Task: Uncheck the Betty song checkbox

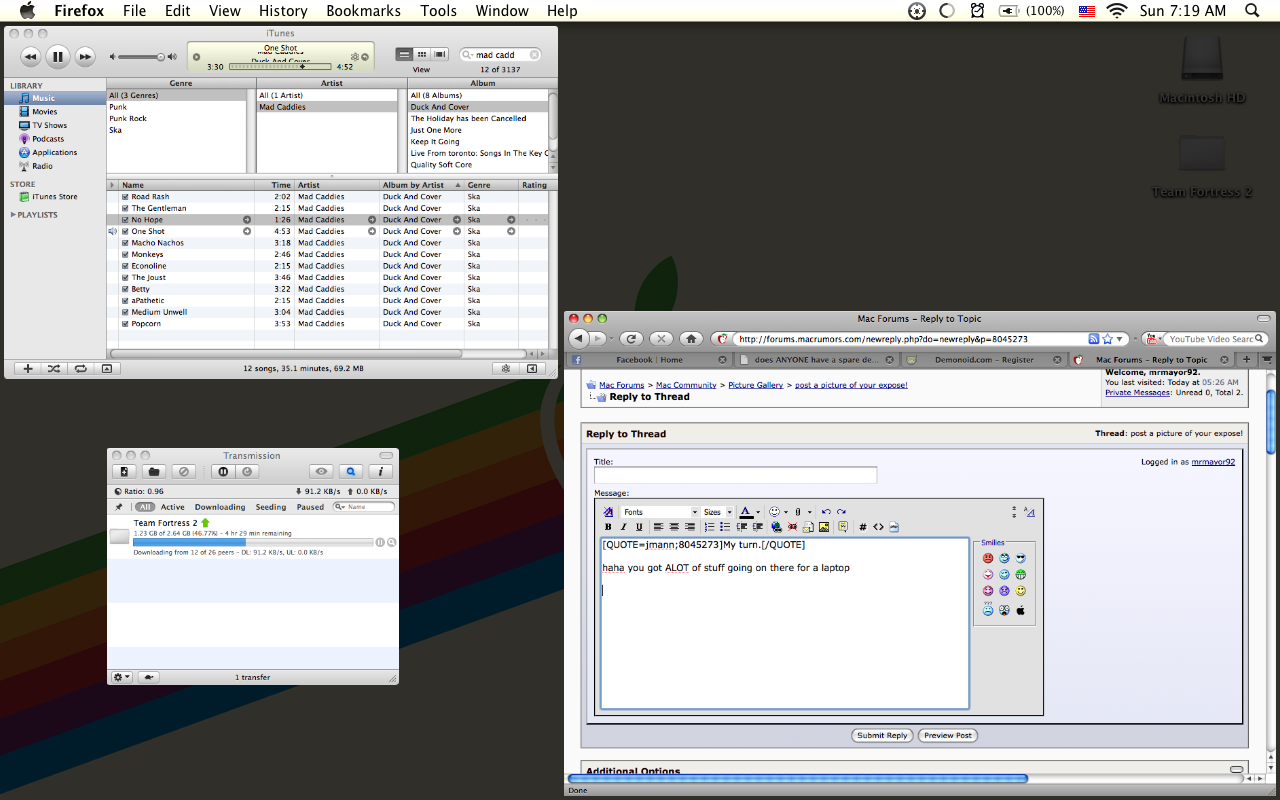Action: click(125, 289)
